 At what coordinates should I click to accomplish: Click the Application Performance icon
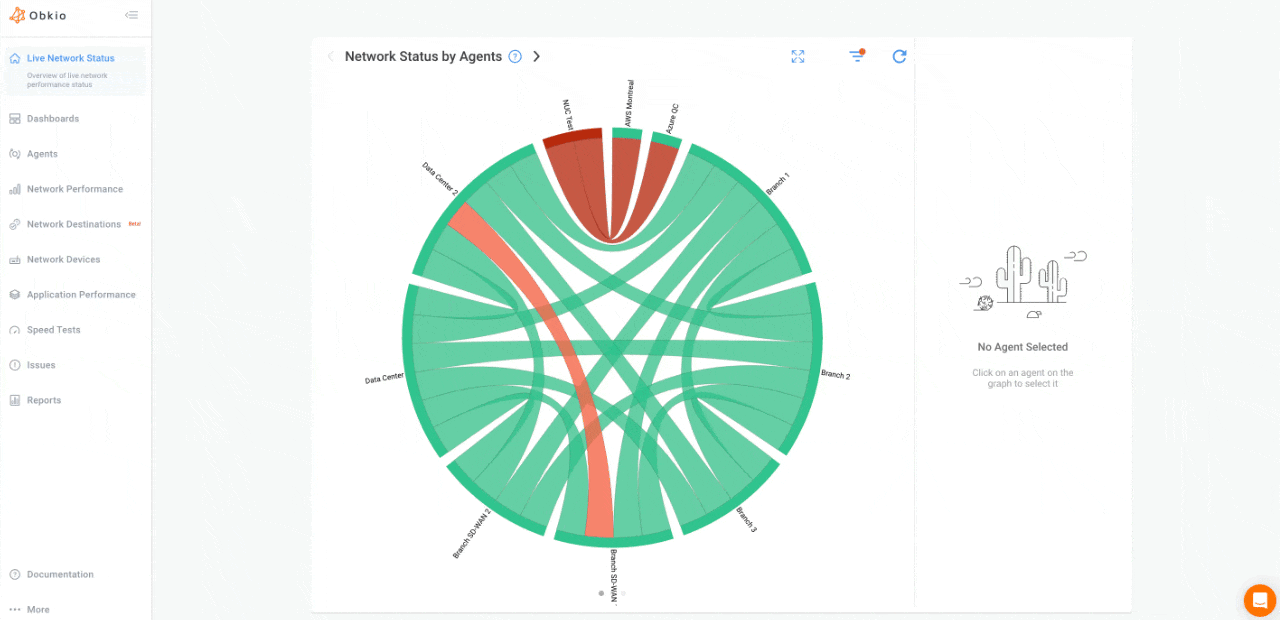coord(13,294)
